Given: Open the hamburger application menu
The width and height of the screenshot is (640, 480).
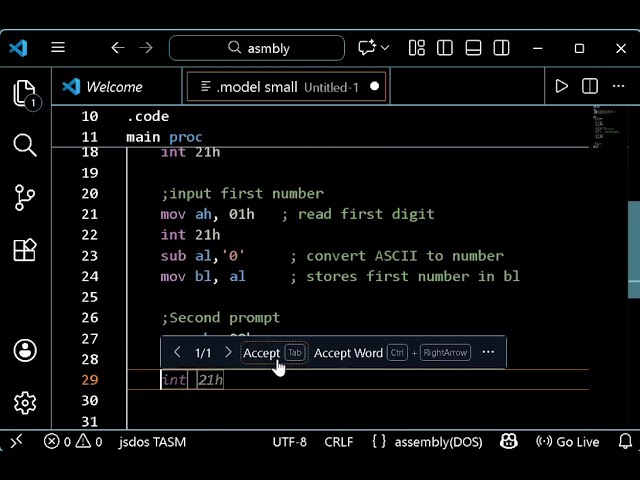Looking at the screenshot, I should (58, 47).
